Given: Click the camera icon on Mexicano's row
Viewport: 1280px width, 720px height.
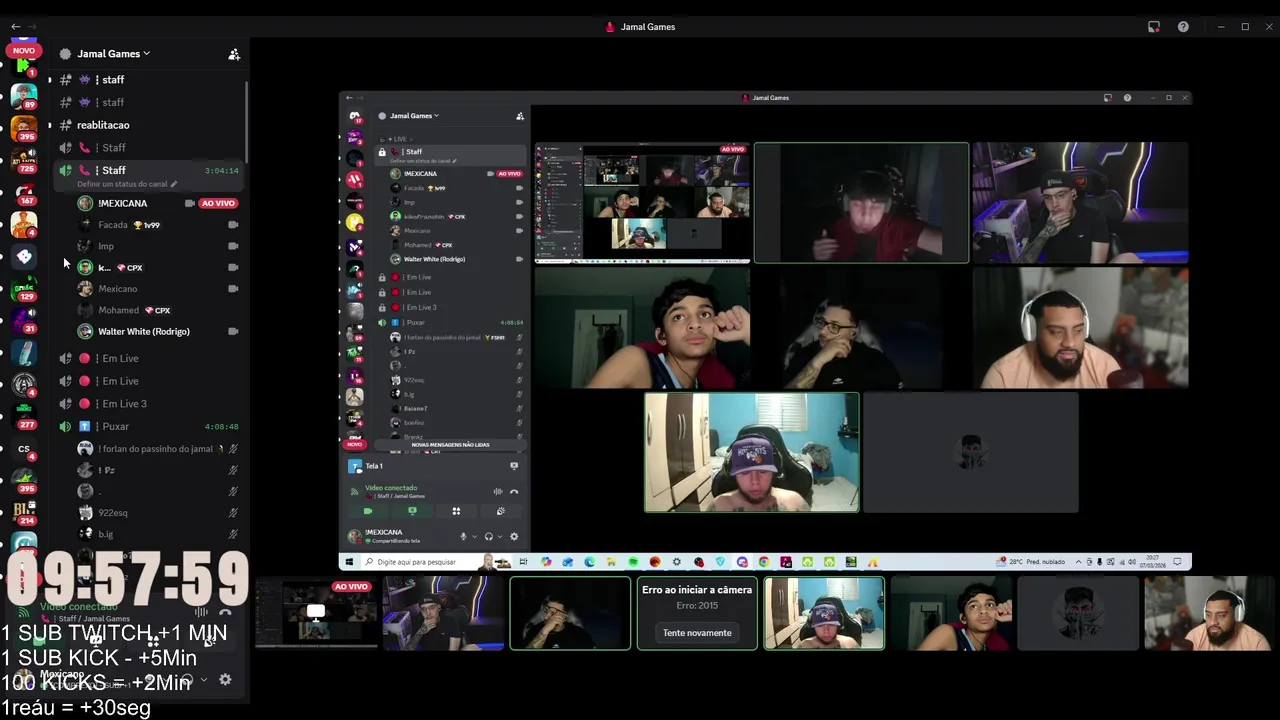Looking at the screenshot, I should click(233, 289).
